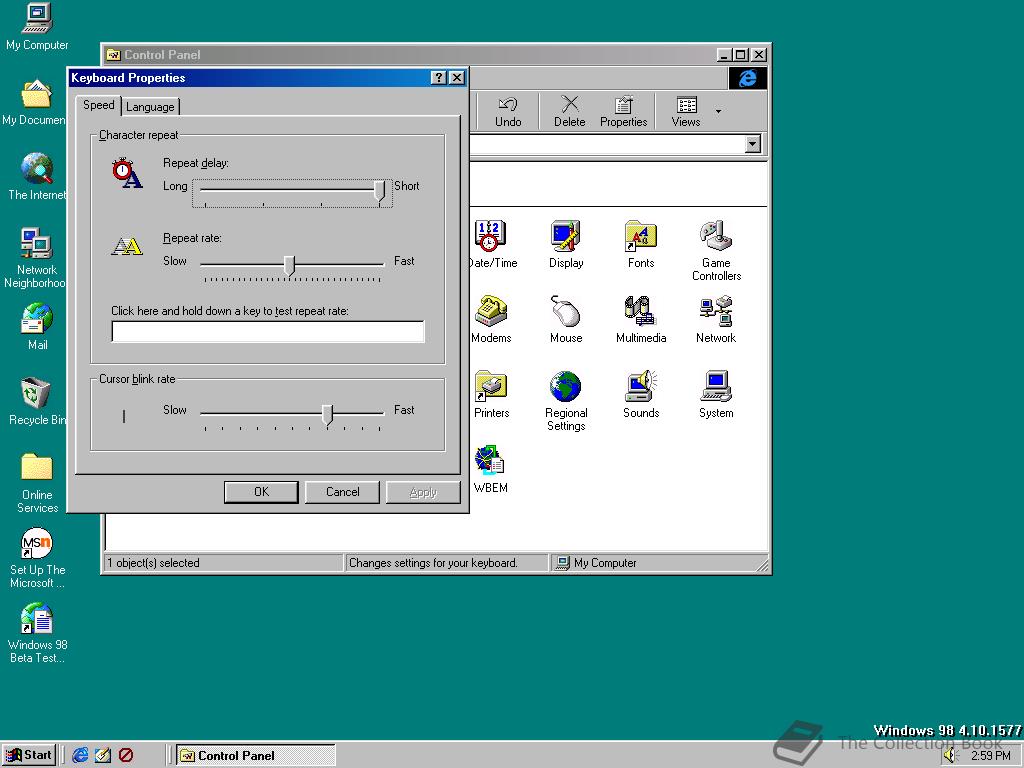Switch to the Language tab
The width and height of the screenshot is (1024, 768).
150,107
